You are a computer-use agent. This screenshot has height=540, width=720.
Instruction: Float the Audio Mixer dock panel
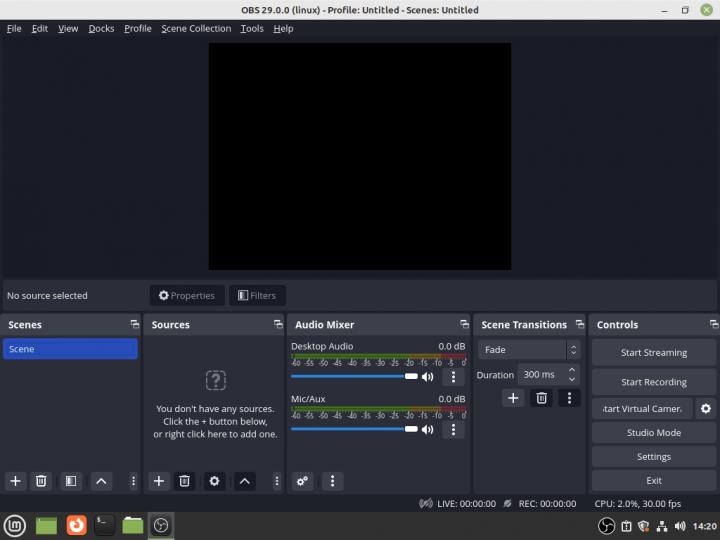click(464, 325)
